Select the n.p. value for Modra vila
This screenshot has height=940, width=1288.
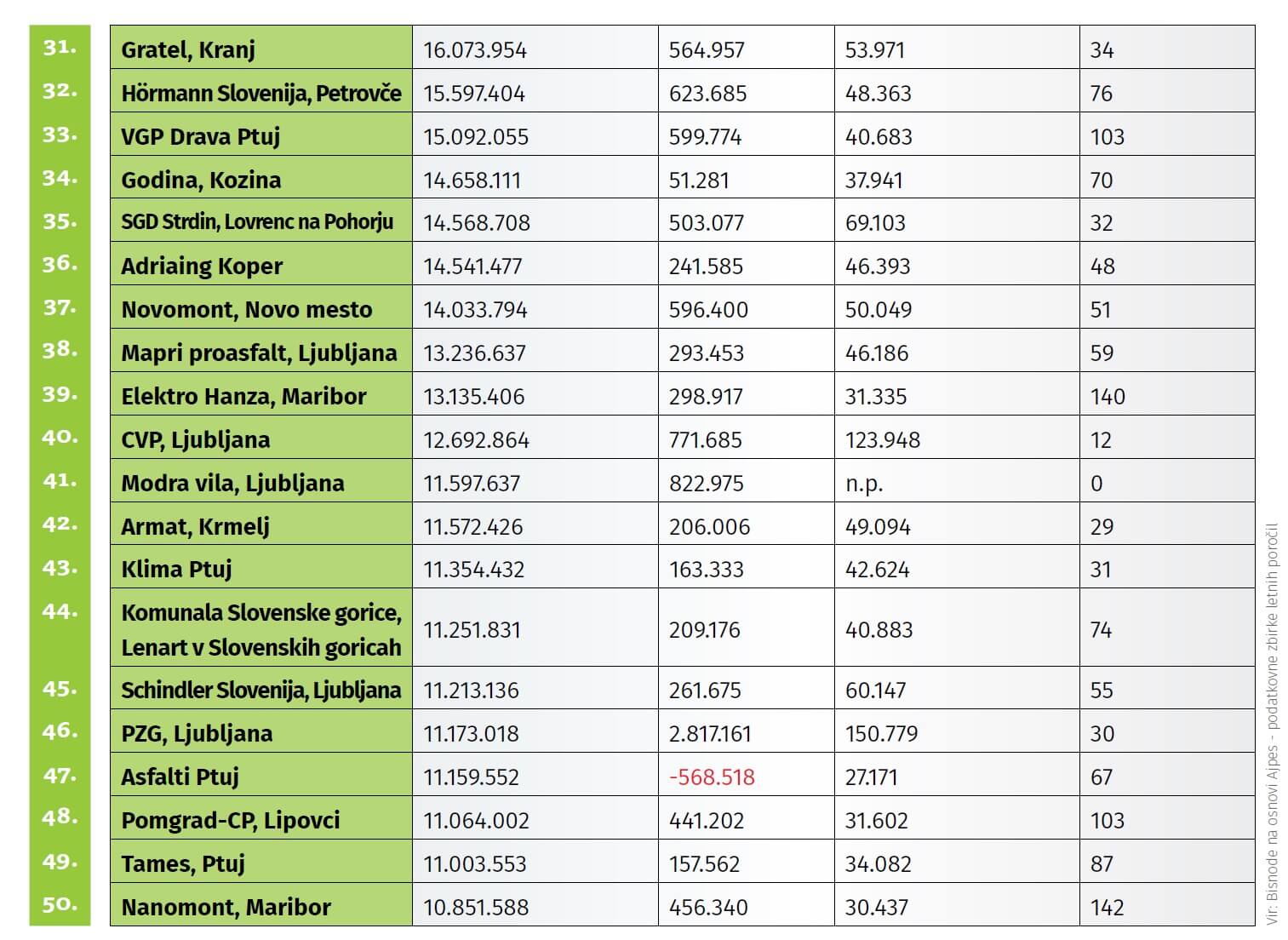(864, 483)
